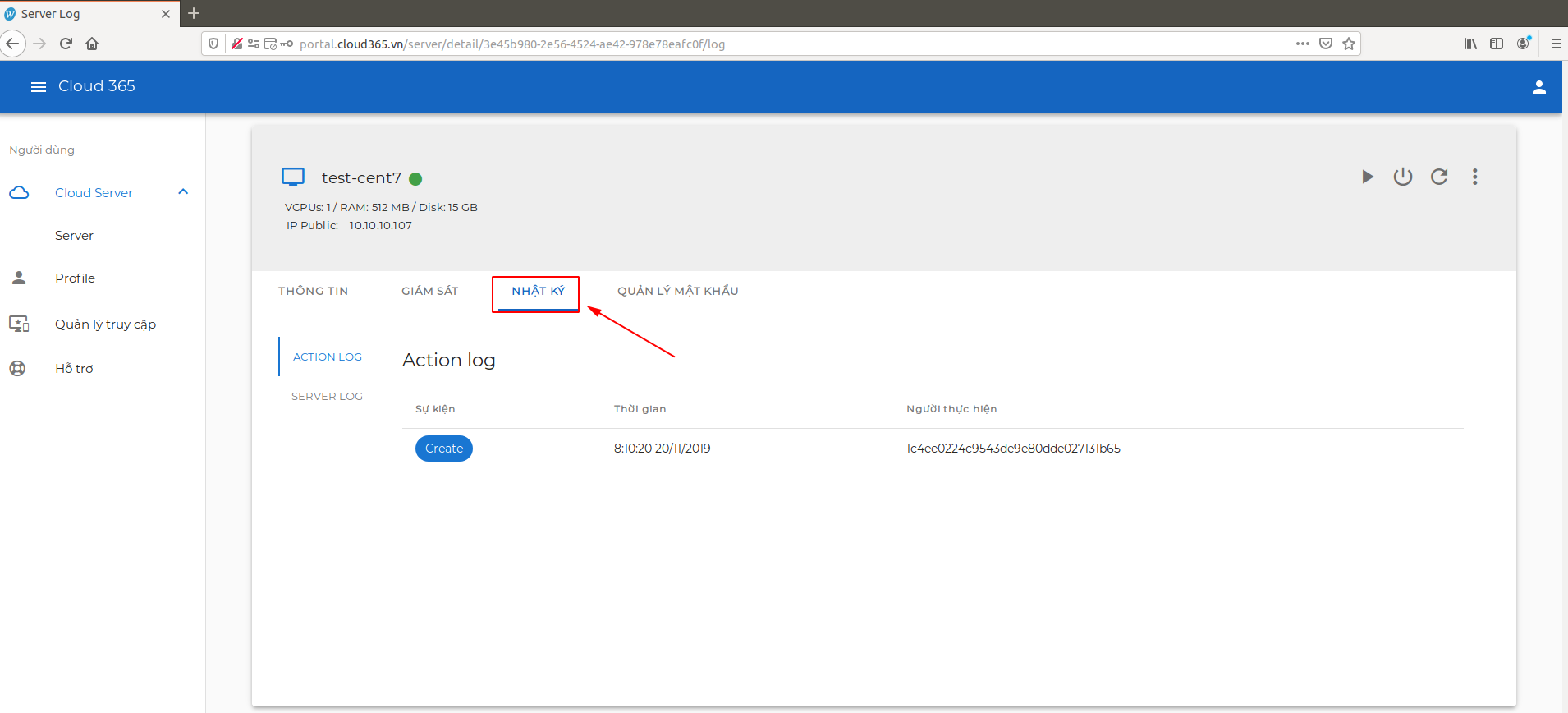The width and height of the screenshot is (1568, 713).
Task: Click the Create event chip
Action: point(444,448)
